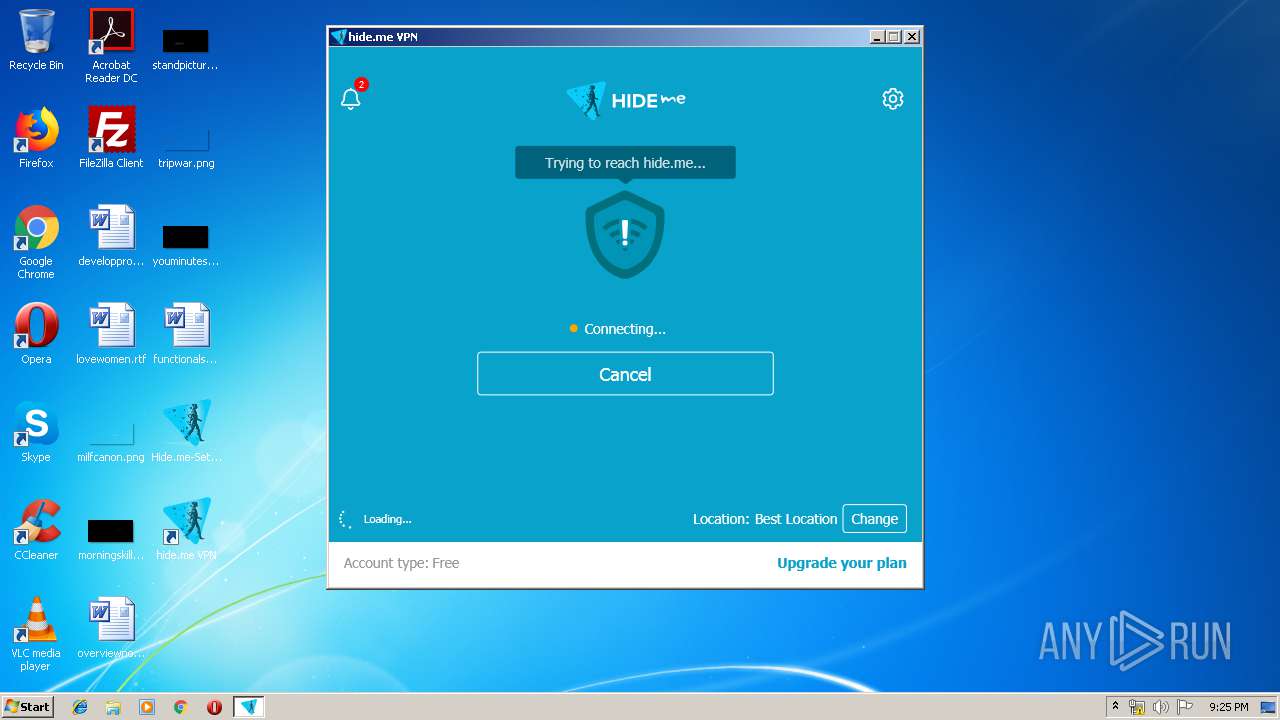Open the notifications bell in hide.me
This screenshot has height=720, width=1280.
tap(351, 98)
